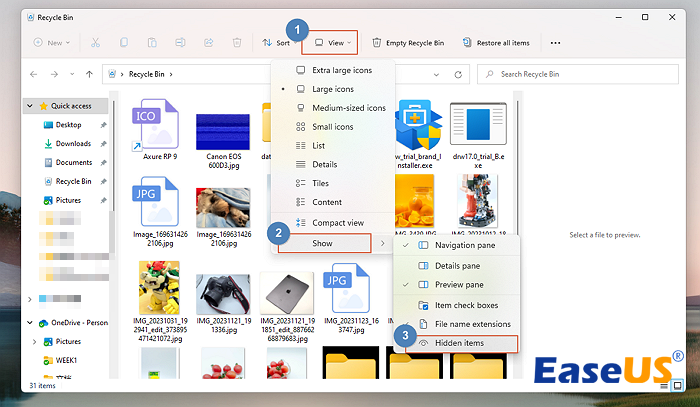Click the Up arrow navigation icon

tap(90, 74)
